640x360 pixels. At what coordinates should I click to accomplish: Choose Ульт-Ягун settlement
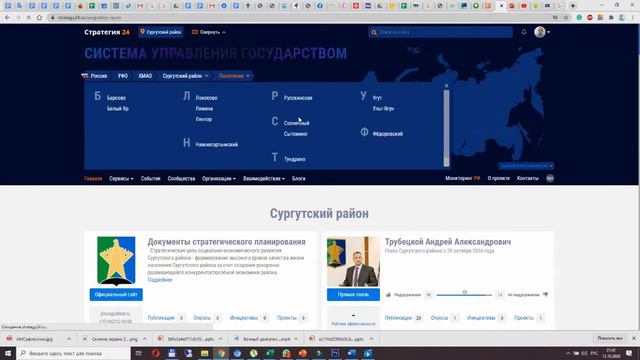click(383, 109)
